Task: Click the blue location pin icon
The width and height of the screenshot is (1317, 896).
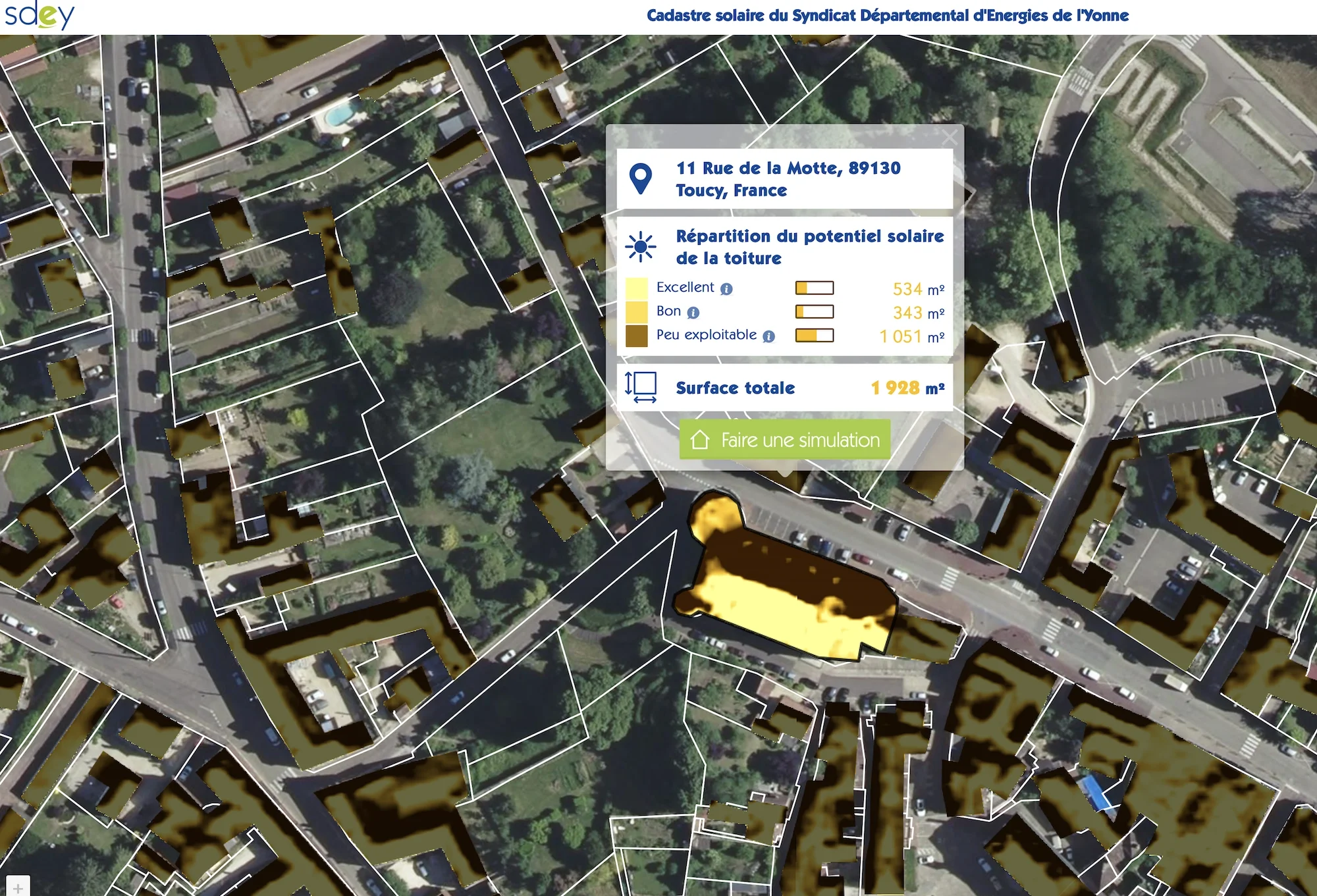Action: [640, 179]
